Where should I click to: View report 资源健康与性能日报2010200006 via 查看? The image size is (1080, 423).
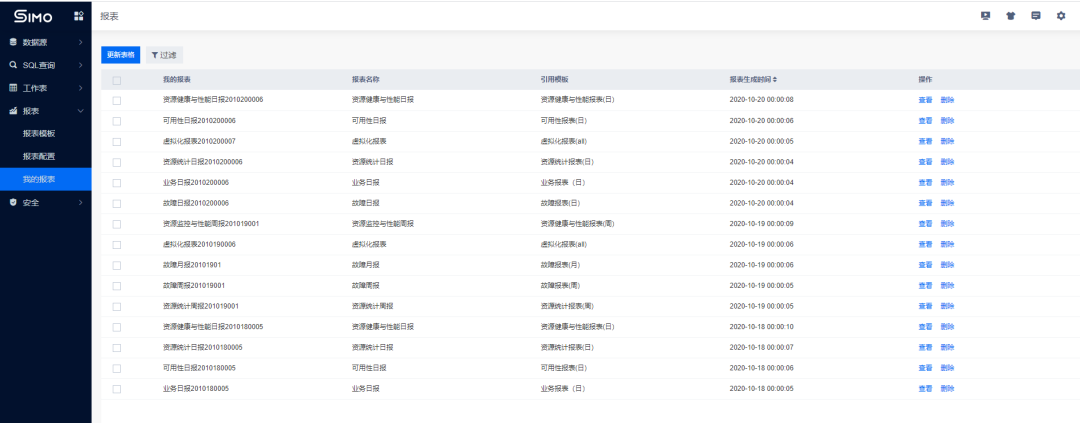coord(925,100)
